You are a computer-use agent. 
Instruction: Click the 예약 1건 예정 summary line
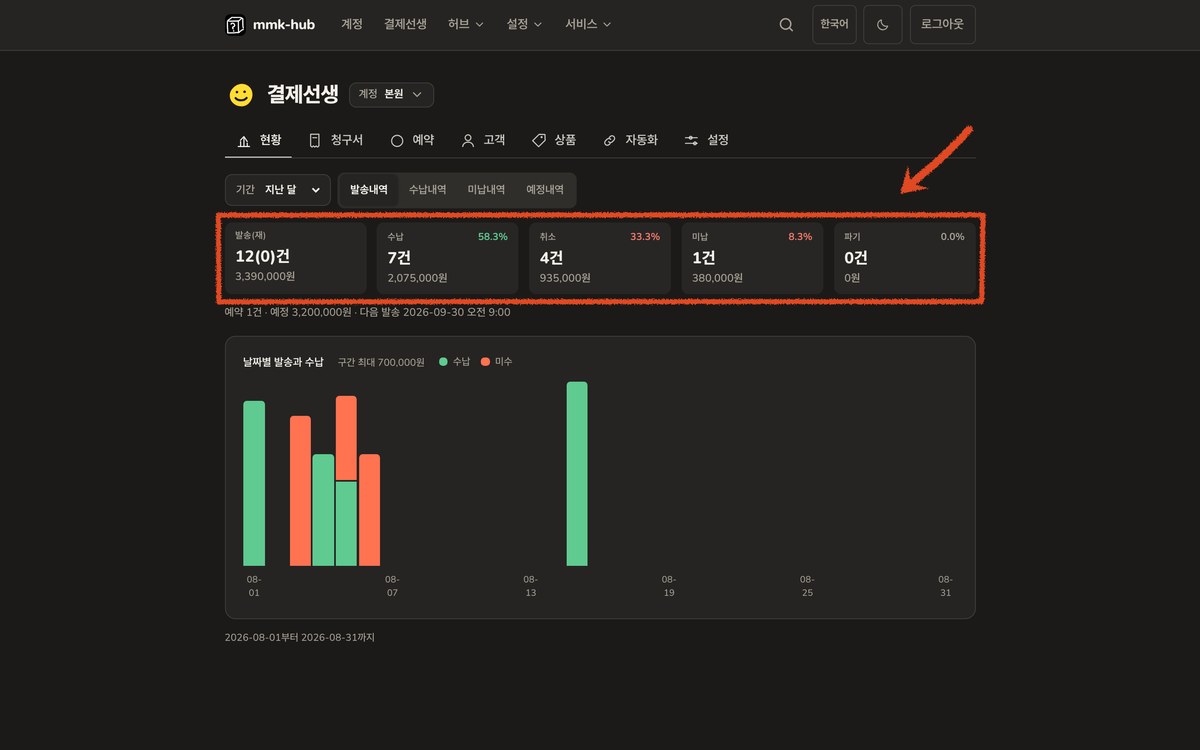[367, 312]
